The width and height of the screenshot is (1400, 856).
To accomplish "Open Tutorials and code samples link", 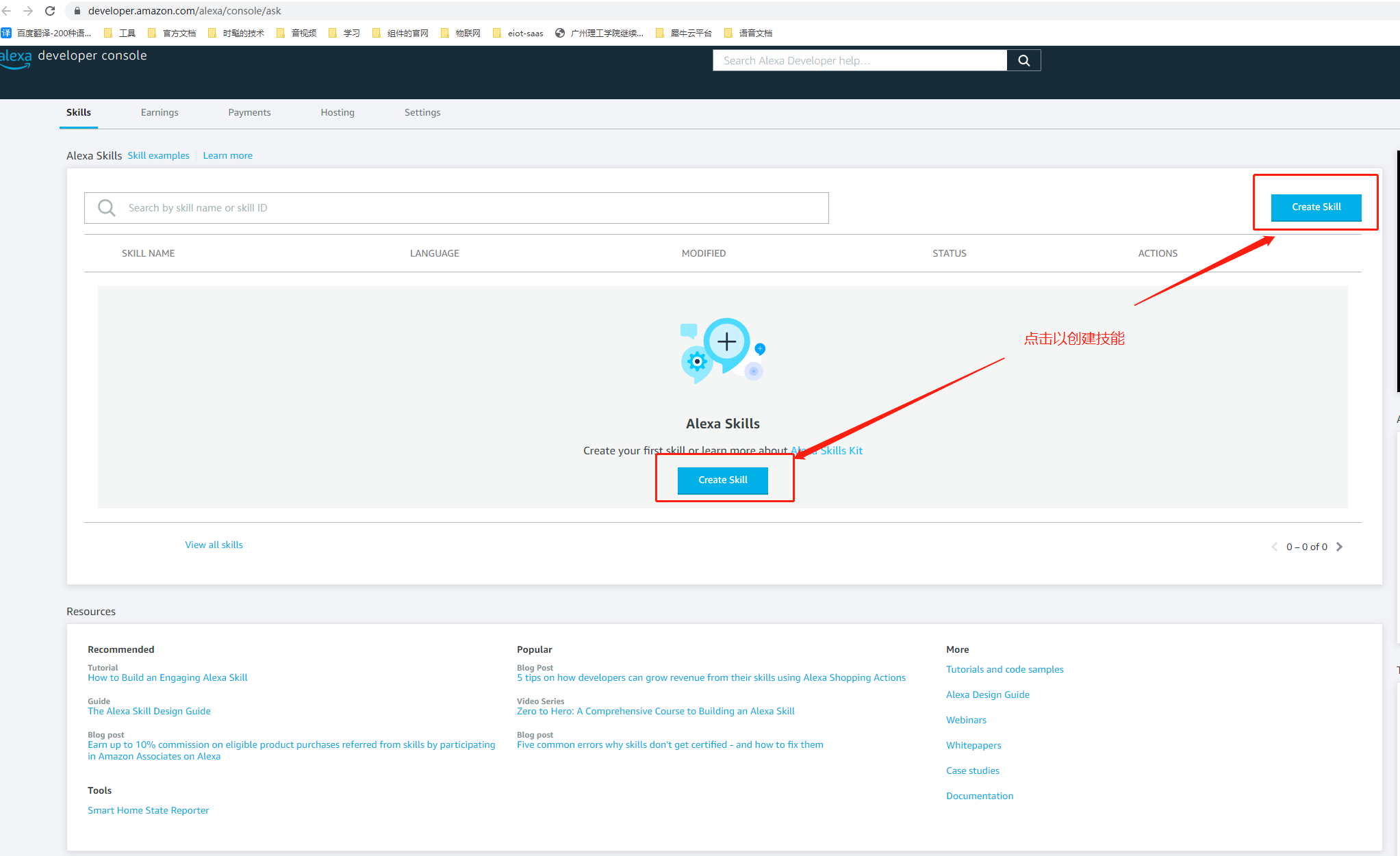I will click(x=1005, y=669).
